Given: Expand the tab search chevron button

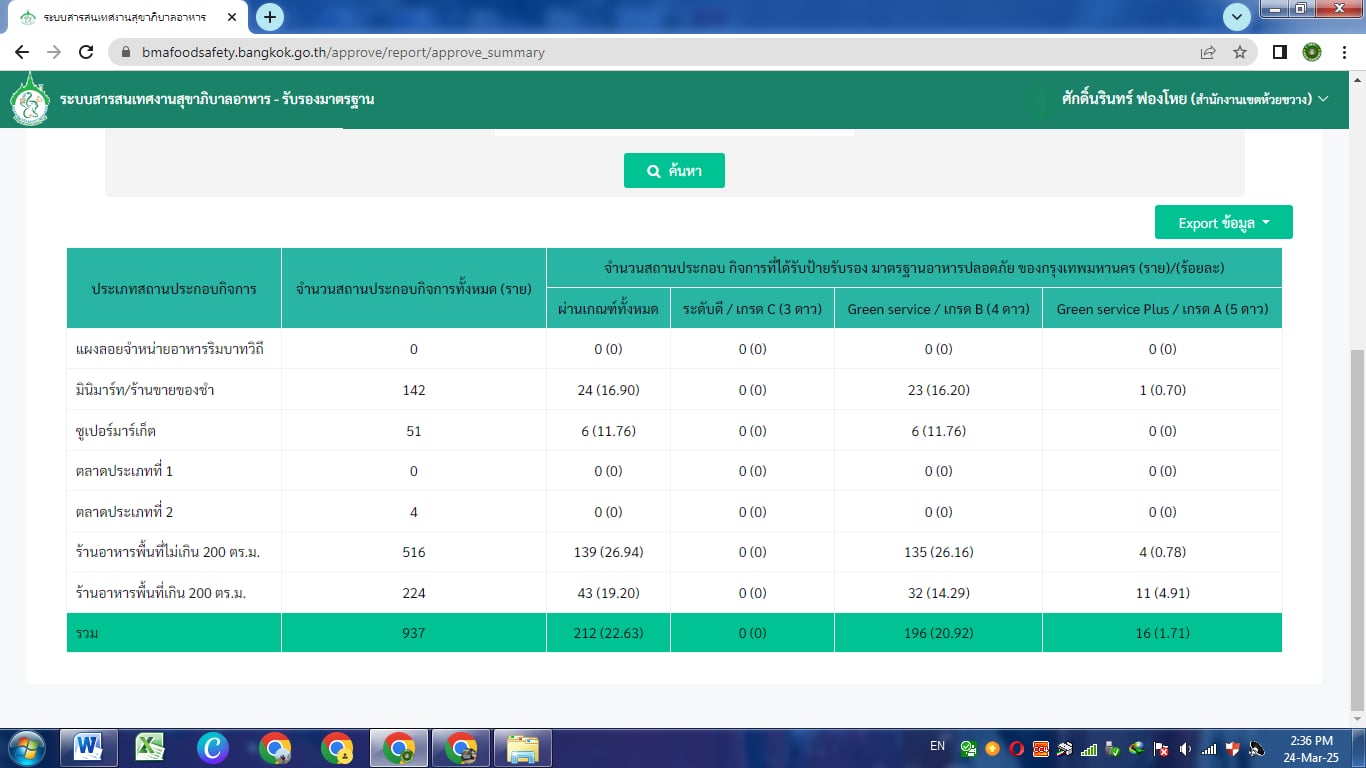Looking at the screenshot, I should (1237, 17).
